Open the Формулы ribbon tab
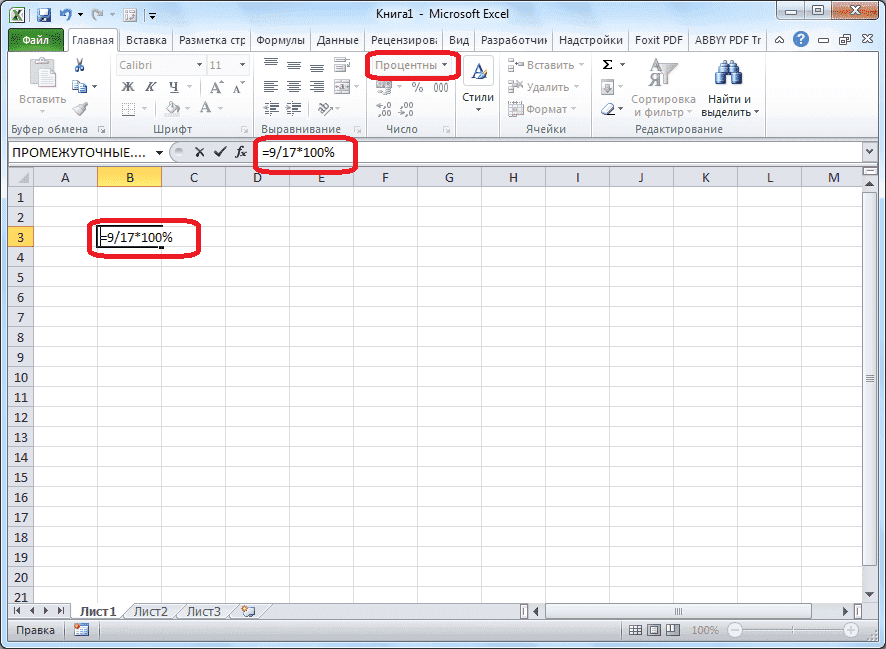The height and width of the screenshot is (649, 886). [x=280, y=40]
